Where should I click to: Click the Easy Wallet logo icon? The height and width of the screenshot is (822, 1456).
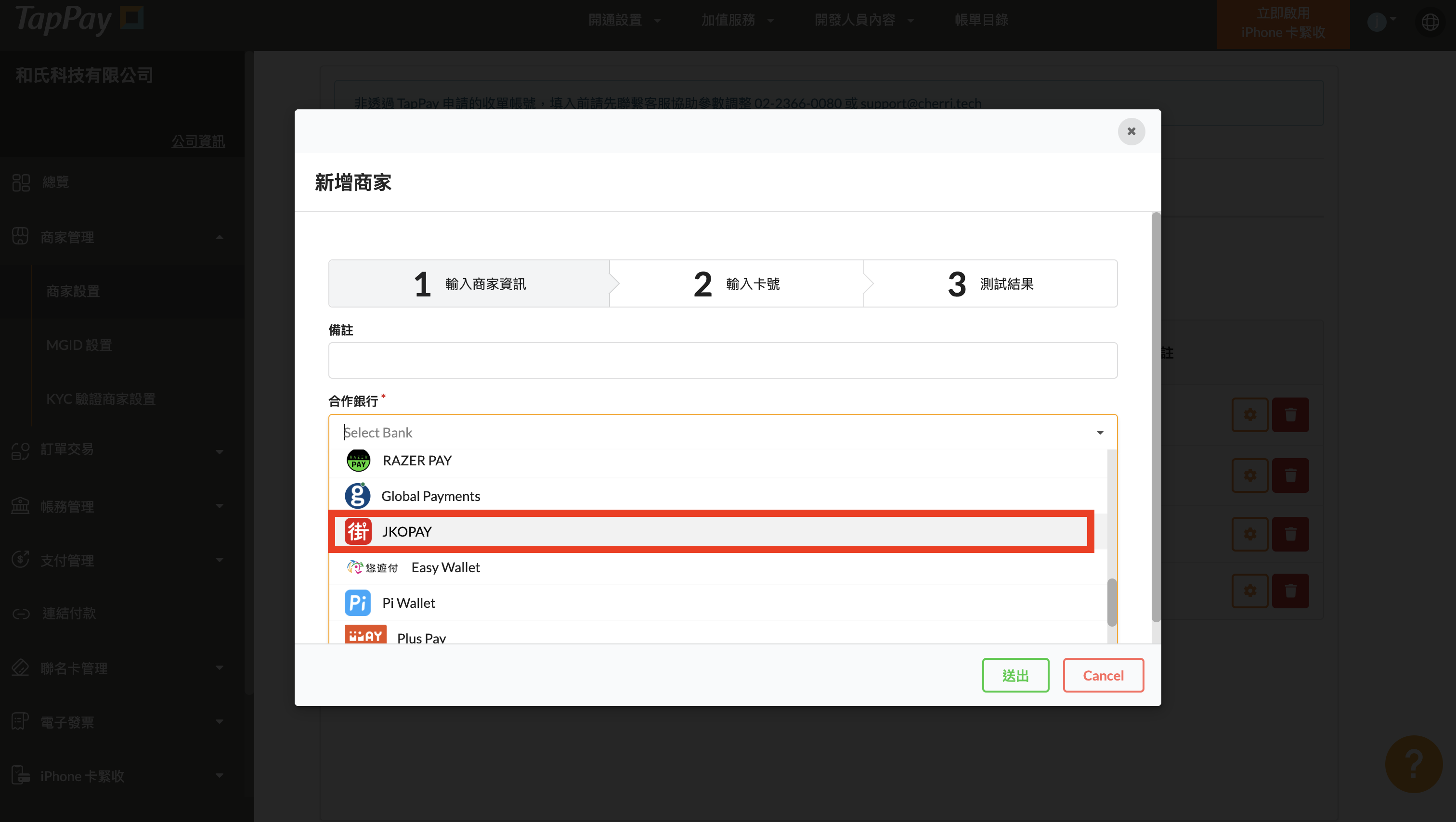372,567
